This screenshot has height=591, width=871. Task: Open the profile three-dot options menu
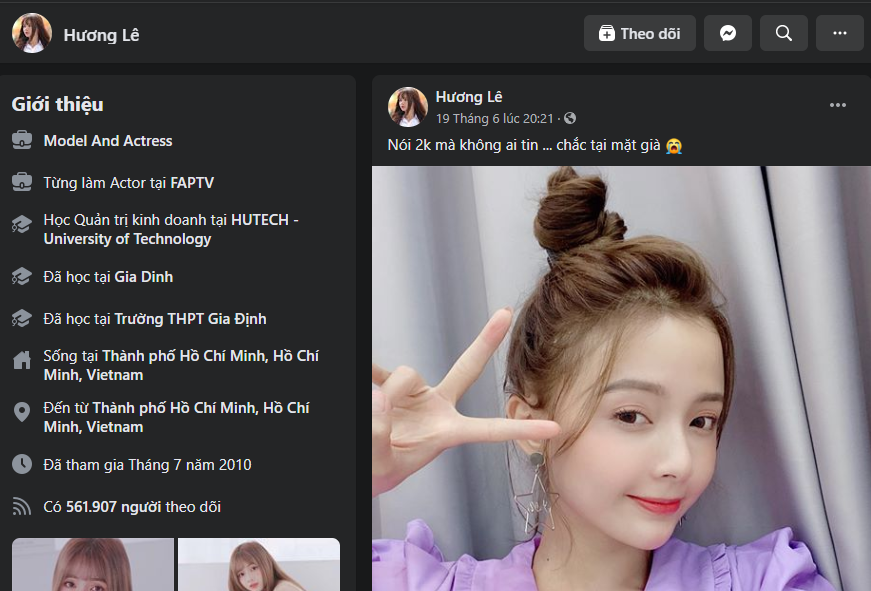[839, 33]
